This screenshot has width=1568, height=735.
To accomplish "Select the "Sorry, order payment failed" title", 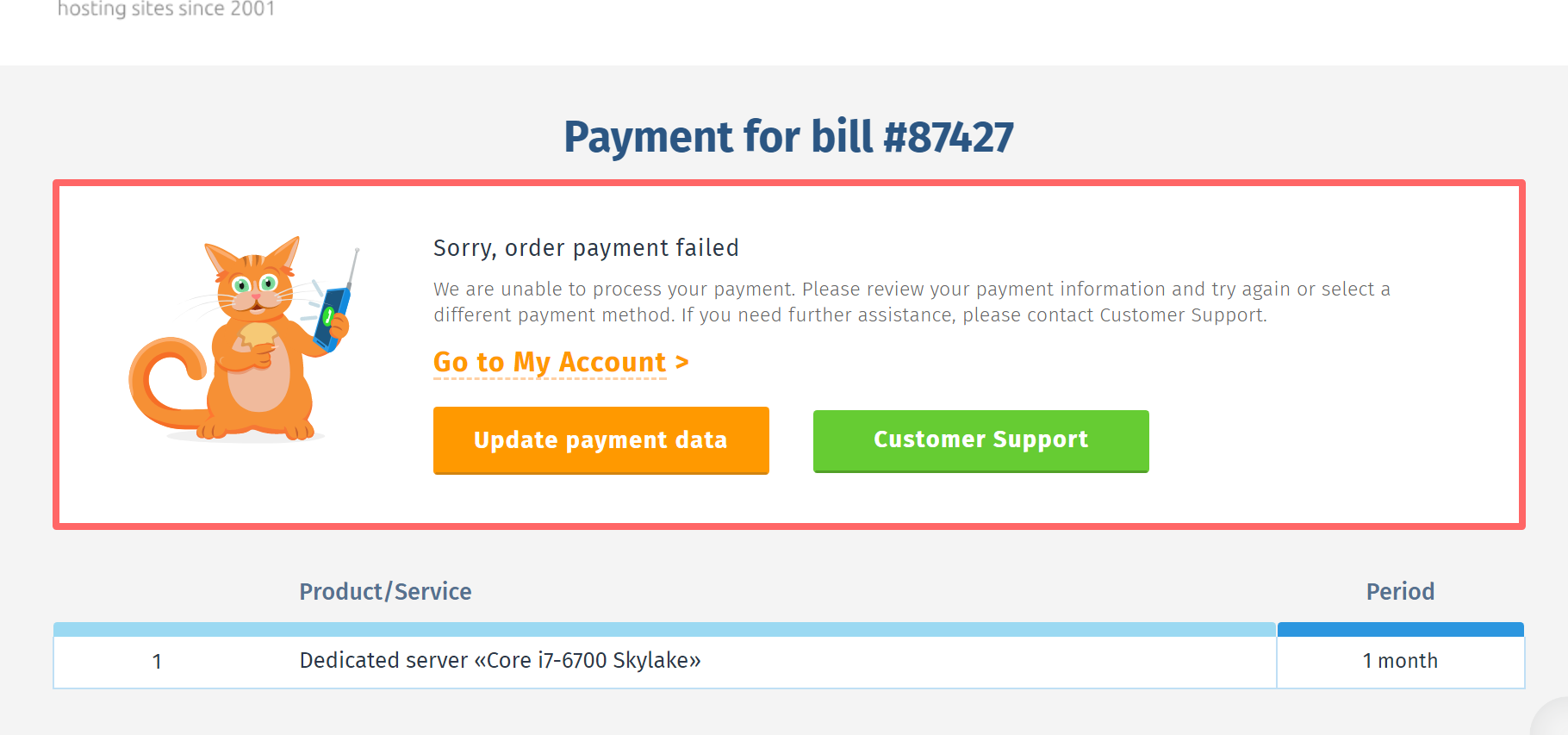I will [586, 248].
